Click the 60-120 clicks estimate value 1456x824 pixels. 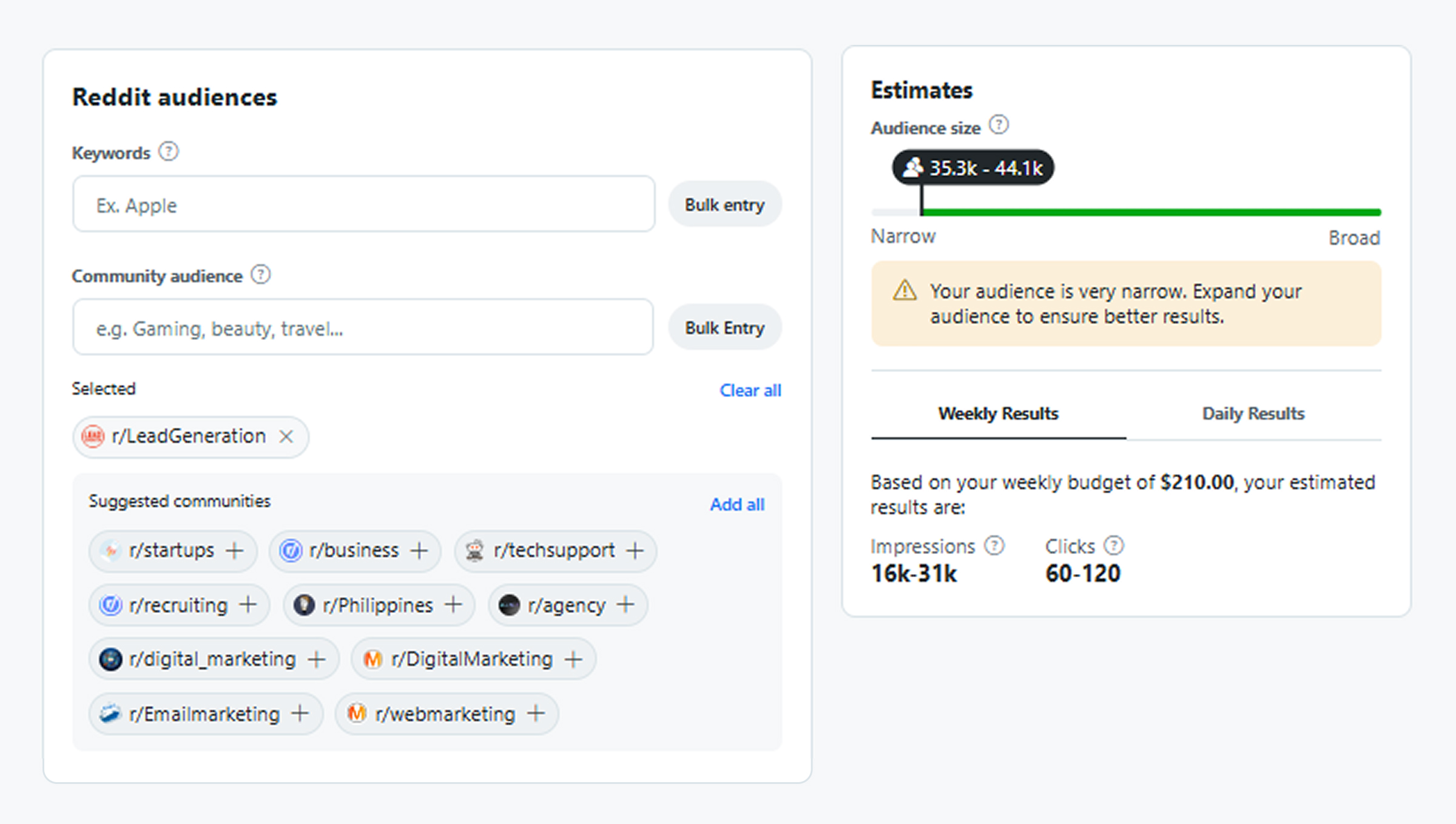point(1083,573)
